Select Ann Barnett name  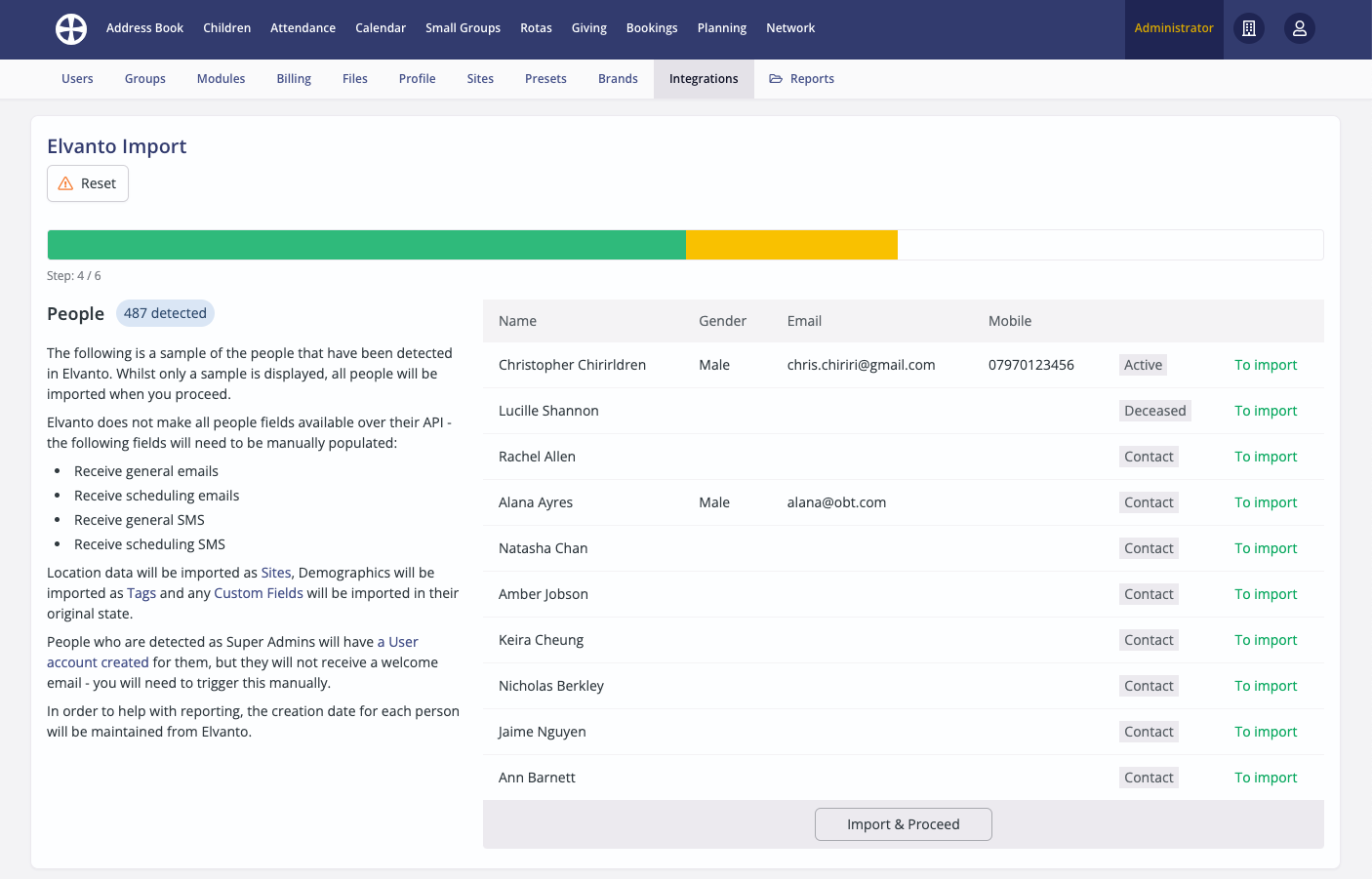point(537,778)
